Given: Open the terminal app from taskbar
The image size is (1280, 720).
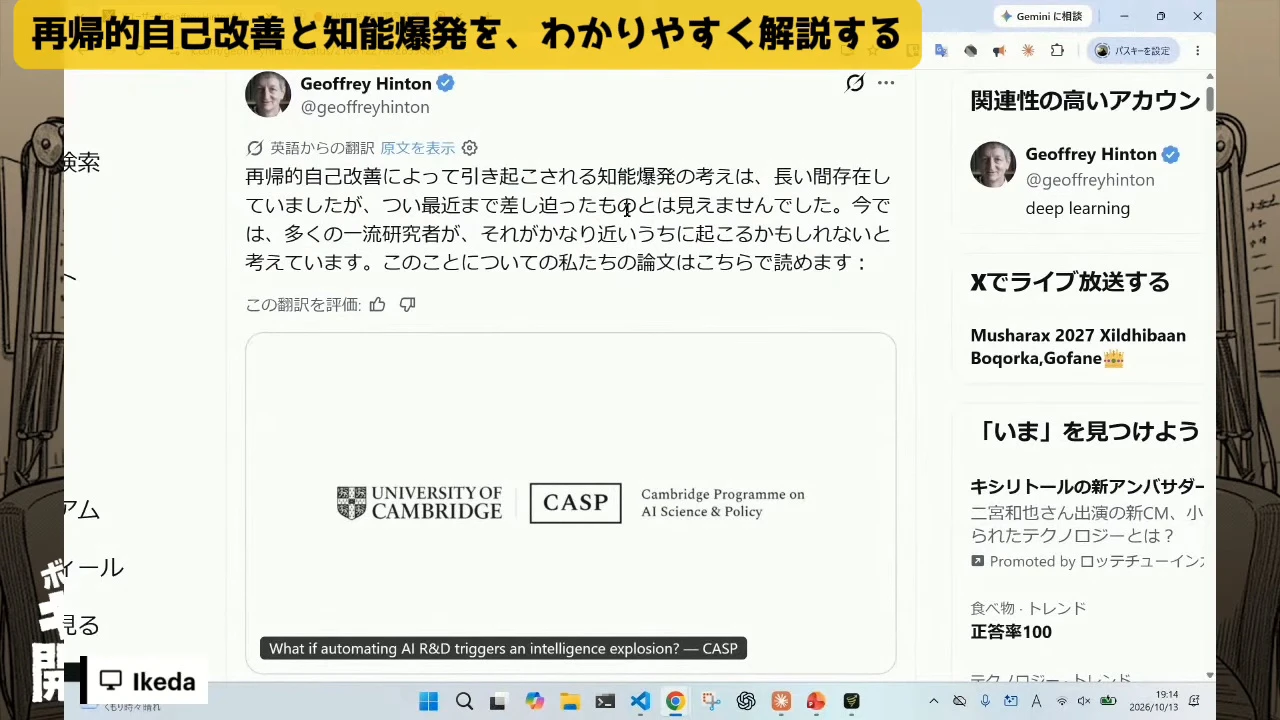Looking at the screenshot, I should (x=605, y=701).
